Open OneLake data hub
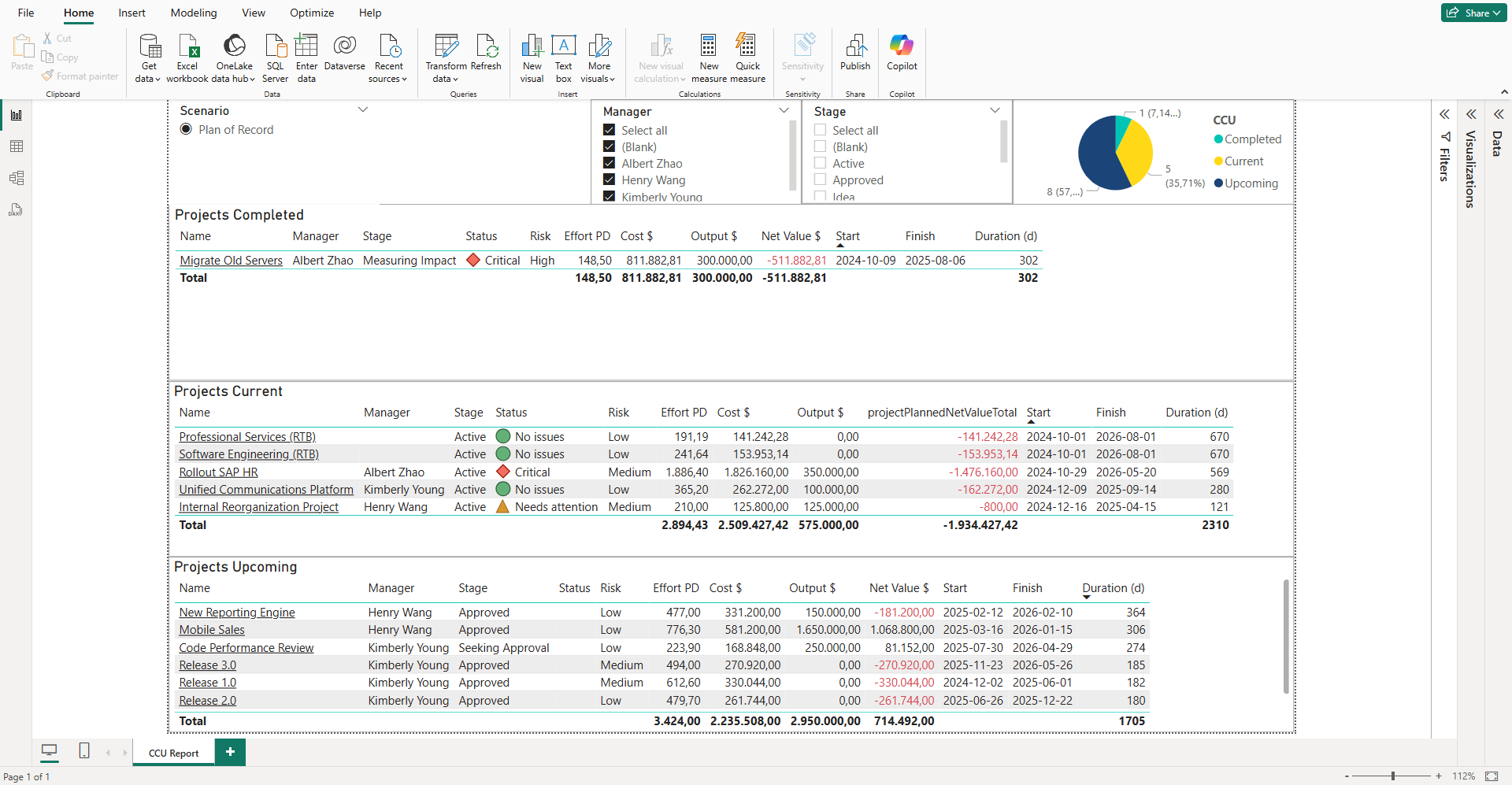 [x=235, y=57]
